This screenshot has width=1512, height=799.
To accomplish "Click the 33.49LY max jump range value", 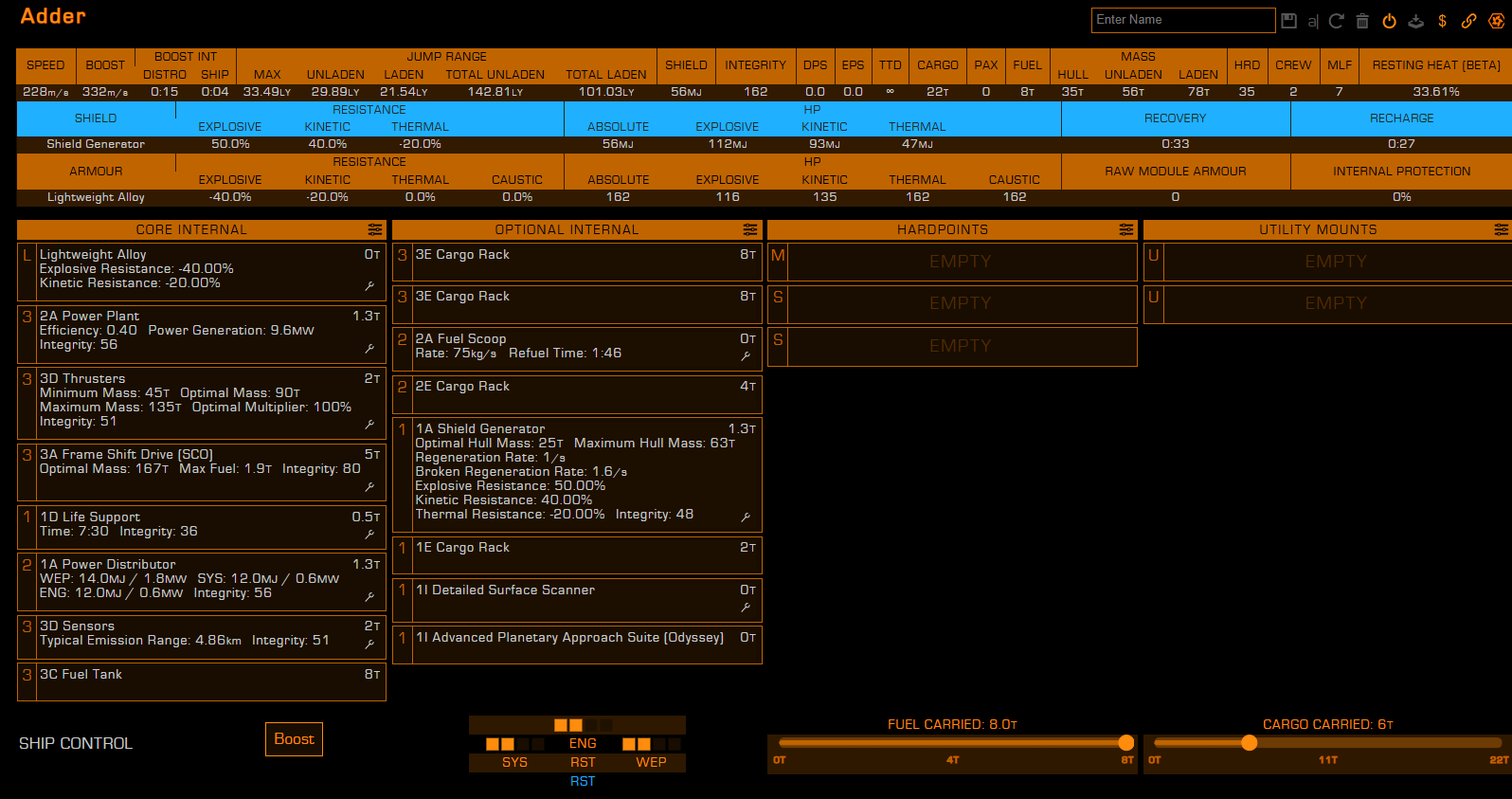I will [x=267, y=92].
